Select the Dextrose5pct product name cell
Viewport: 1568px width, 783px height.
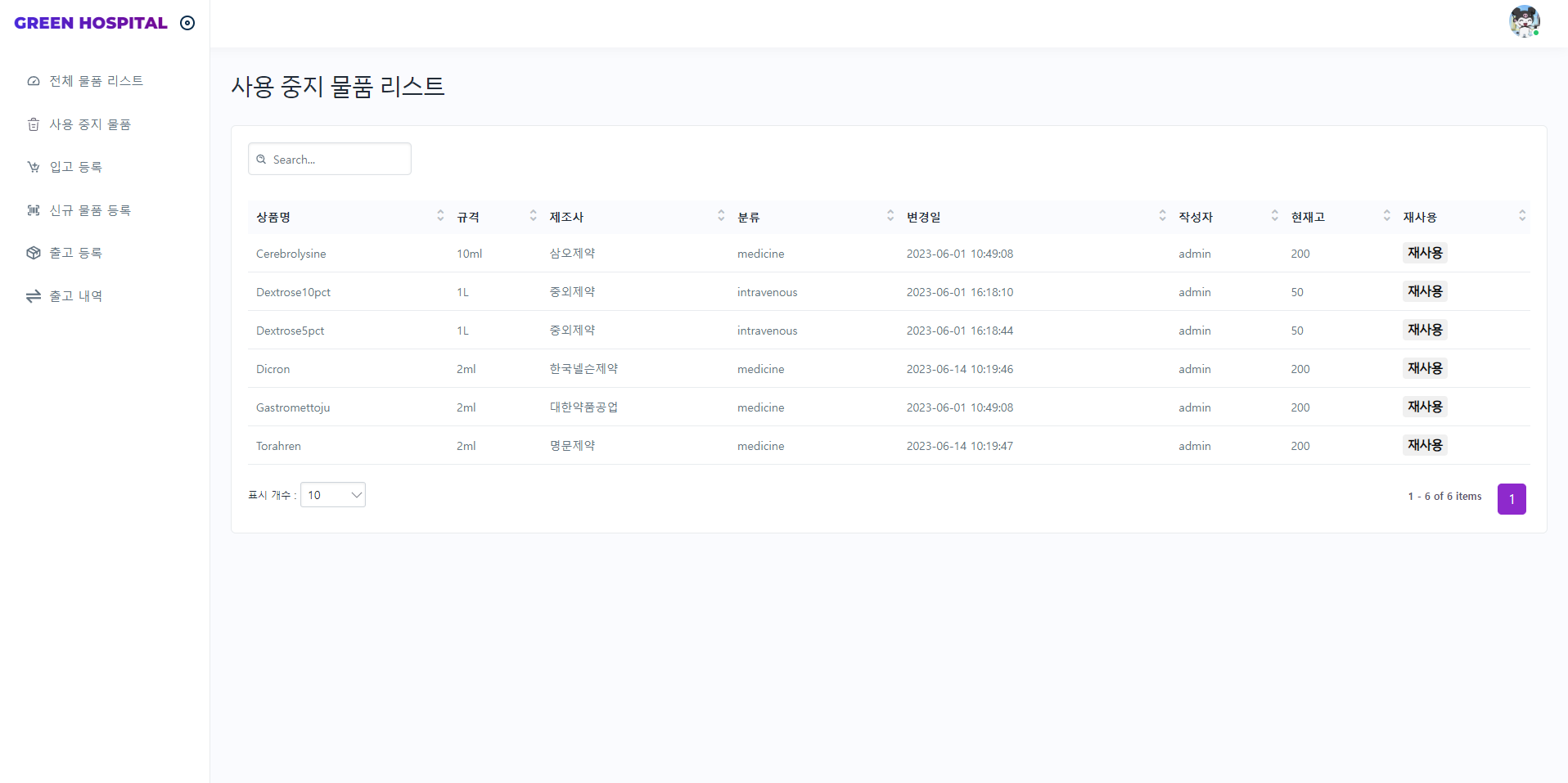click(290, 331)
